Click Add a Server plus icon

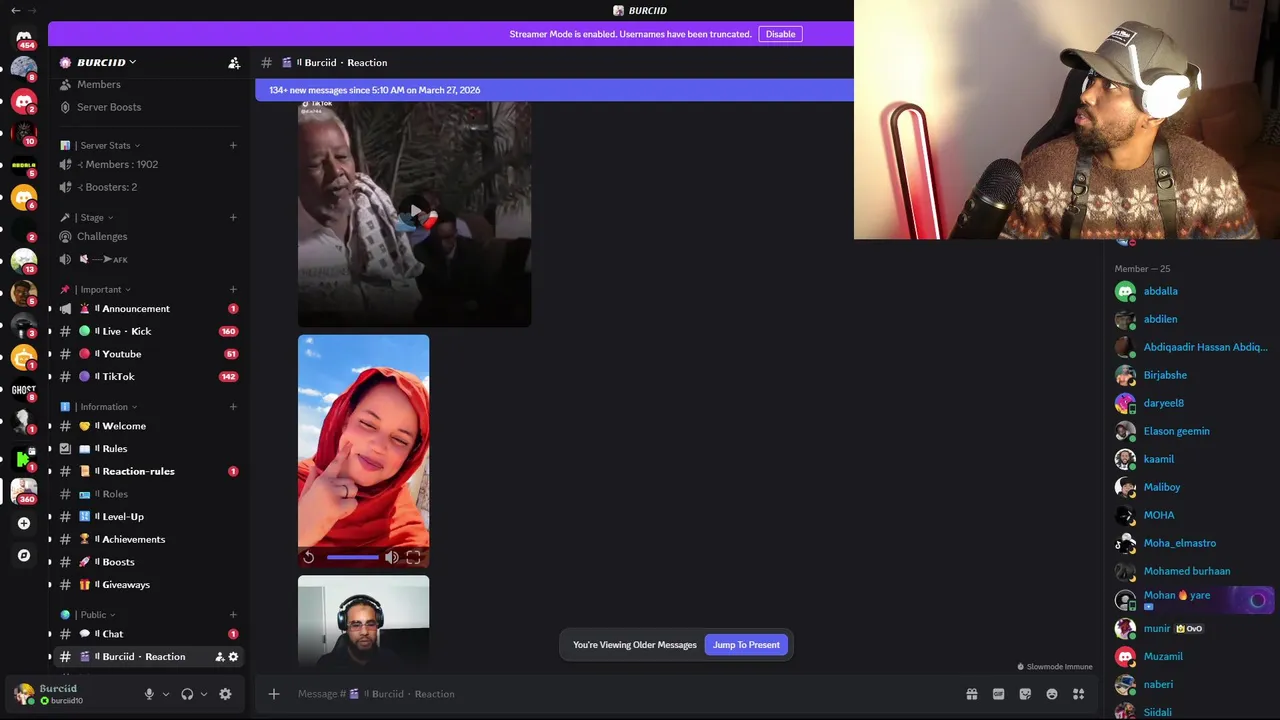(24, 523)
